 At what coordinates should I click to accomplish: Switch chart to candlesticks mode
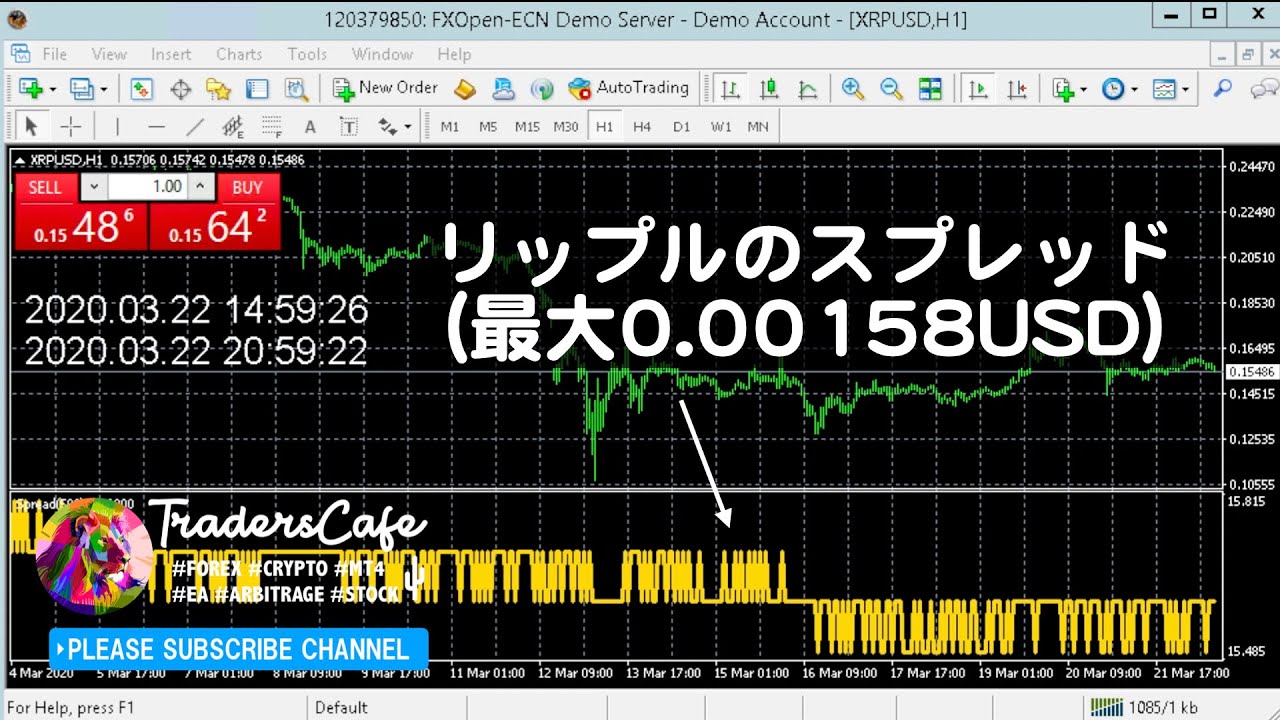pos(769,89)
